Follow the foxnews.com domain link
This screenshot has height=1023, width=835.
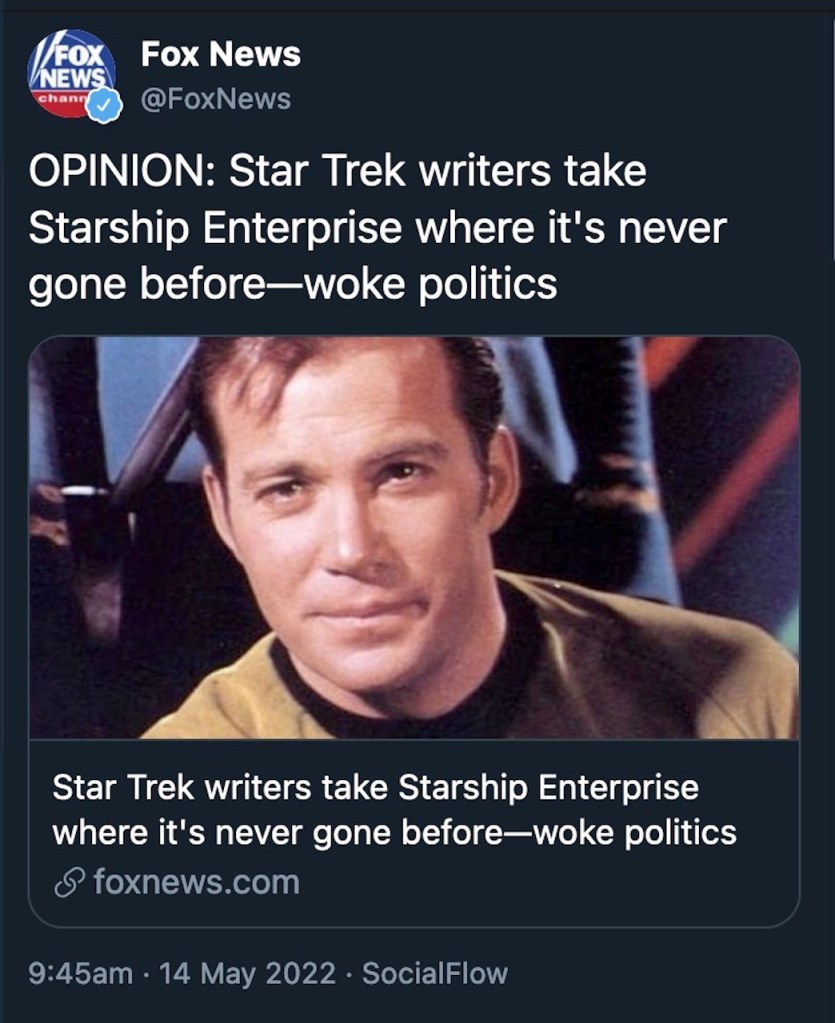coord(196,883)
